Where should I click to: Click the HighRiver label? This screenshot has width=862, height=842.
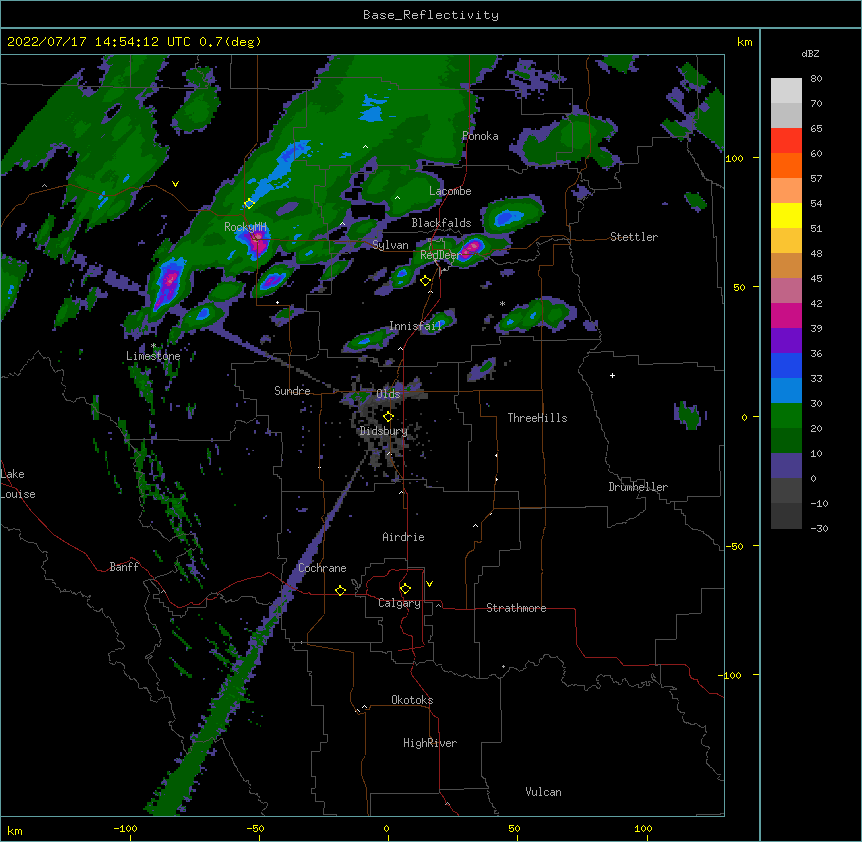[430, 743]
